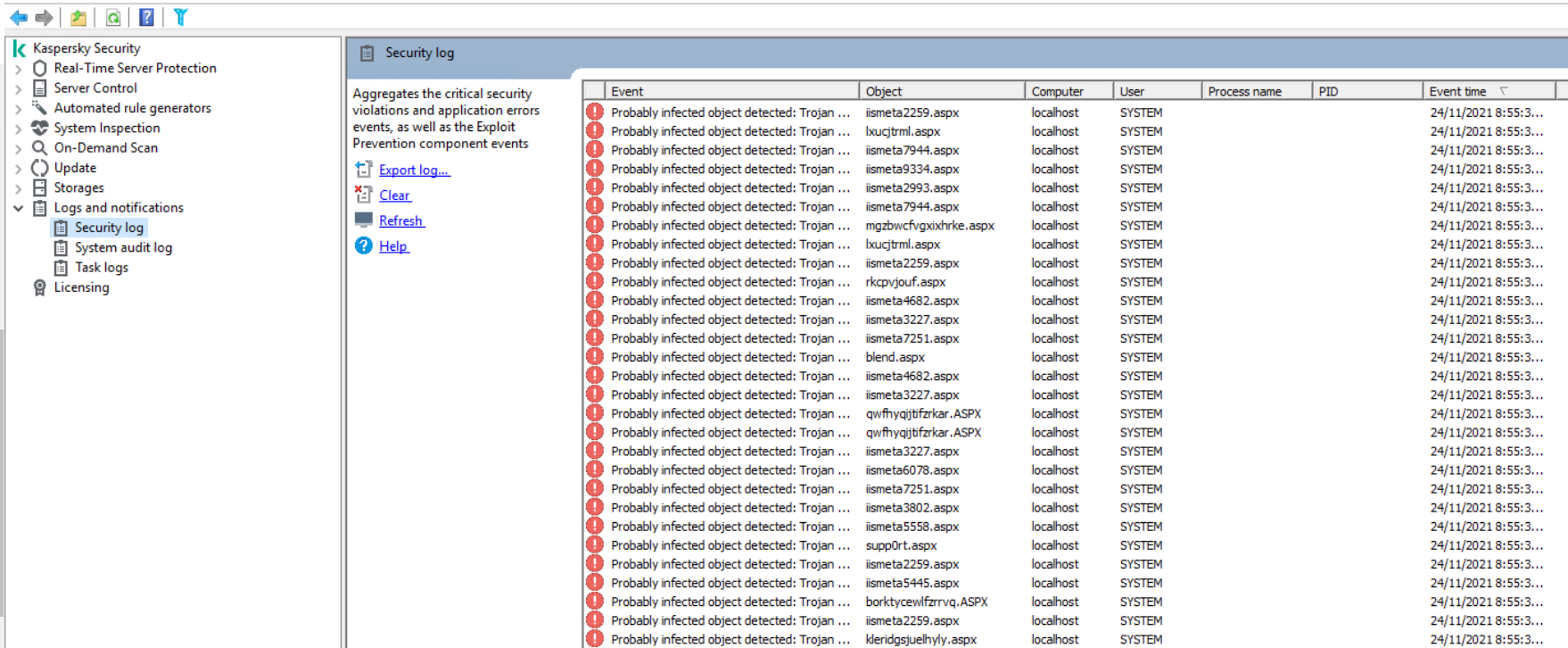Expand the On-Demand Scan node
This screenshot has height=648, width=1568.
click(18, 147)
